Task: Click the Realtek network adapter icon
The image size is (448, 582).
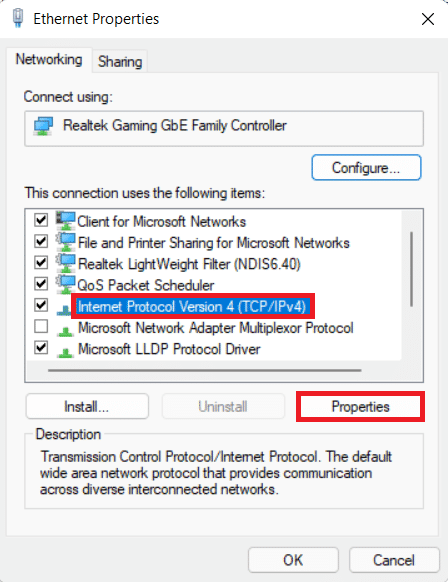Action: click(43, 126)
